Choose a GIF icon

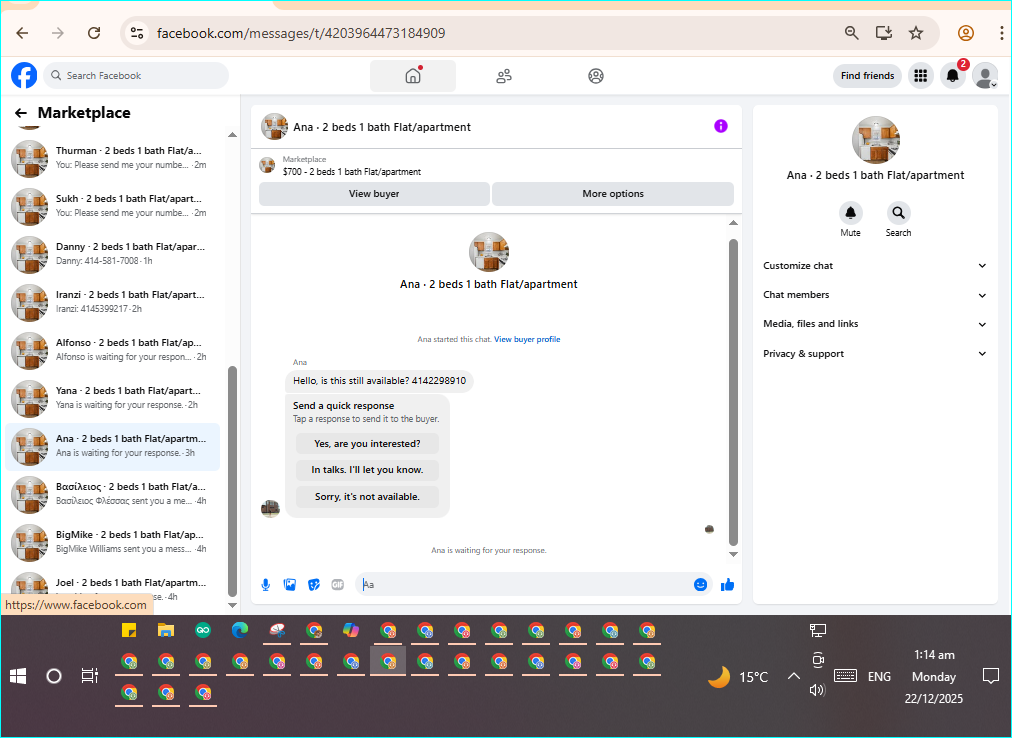338,584
